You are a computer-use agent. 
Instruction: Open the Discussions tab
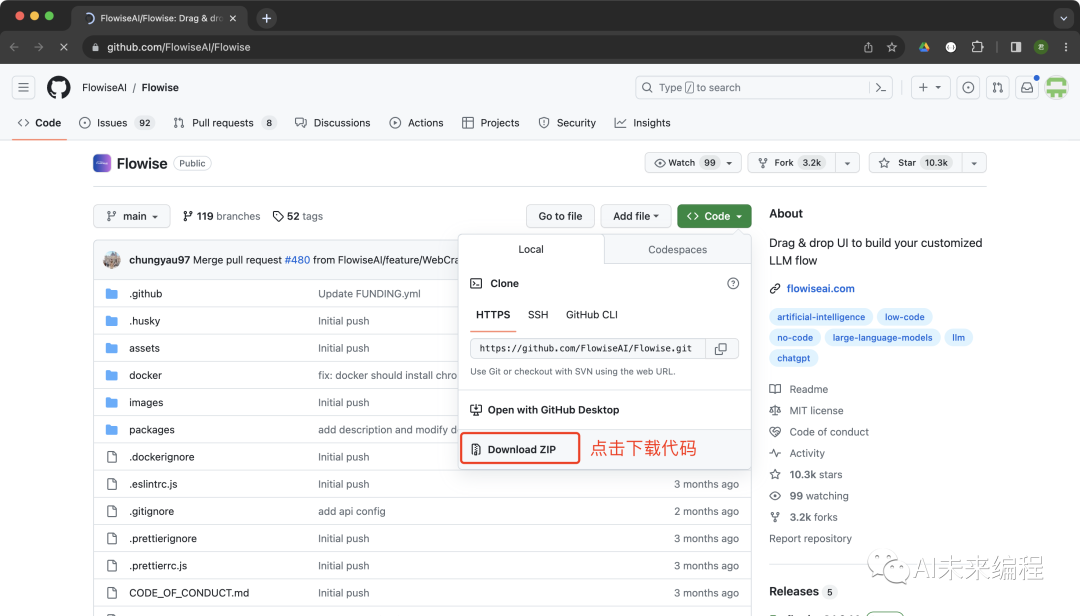pyautogui.click(x=333, y=123)
